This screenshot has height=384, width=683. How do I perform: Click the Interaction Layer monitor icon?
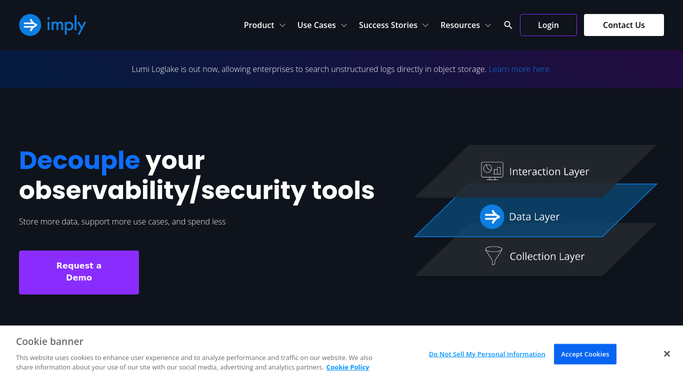click(x=492, y=171)
